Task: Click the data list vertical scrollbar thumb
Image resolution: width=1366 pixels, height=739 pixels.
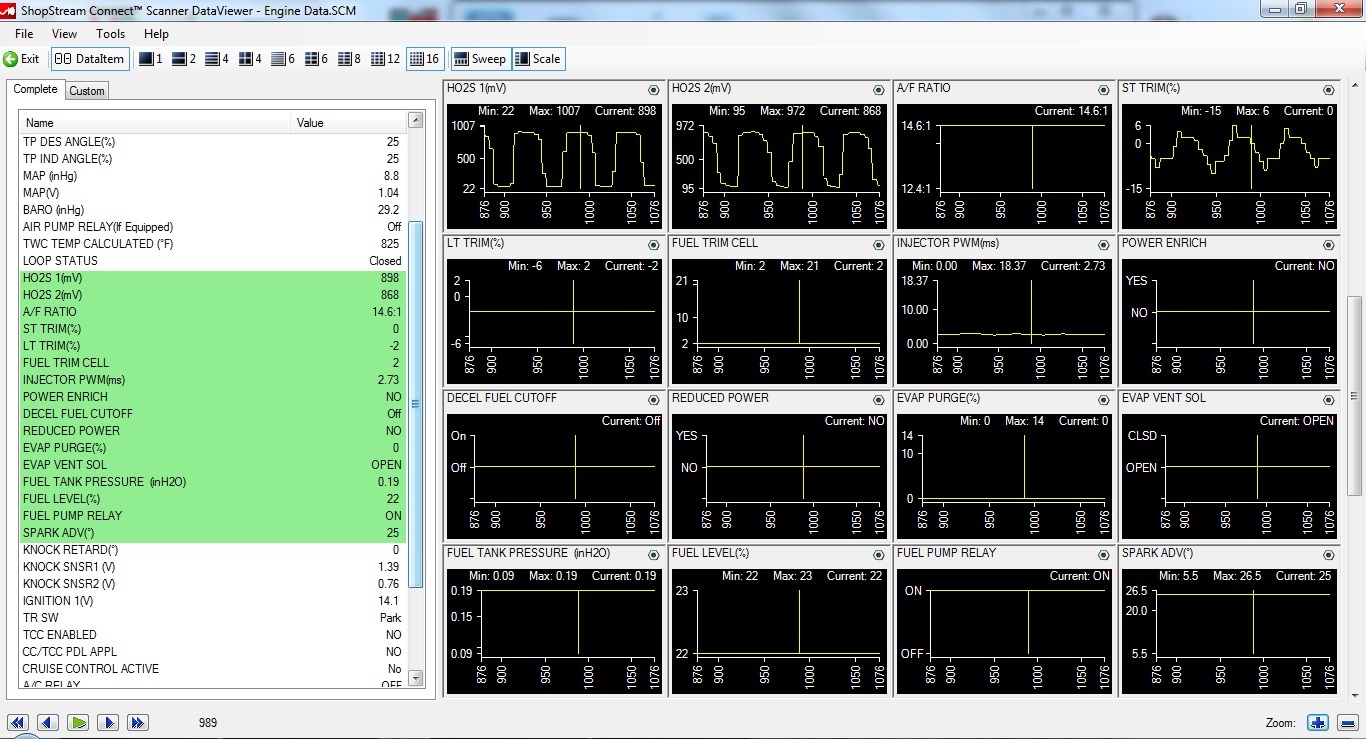Action: (x=416, y=405)
